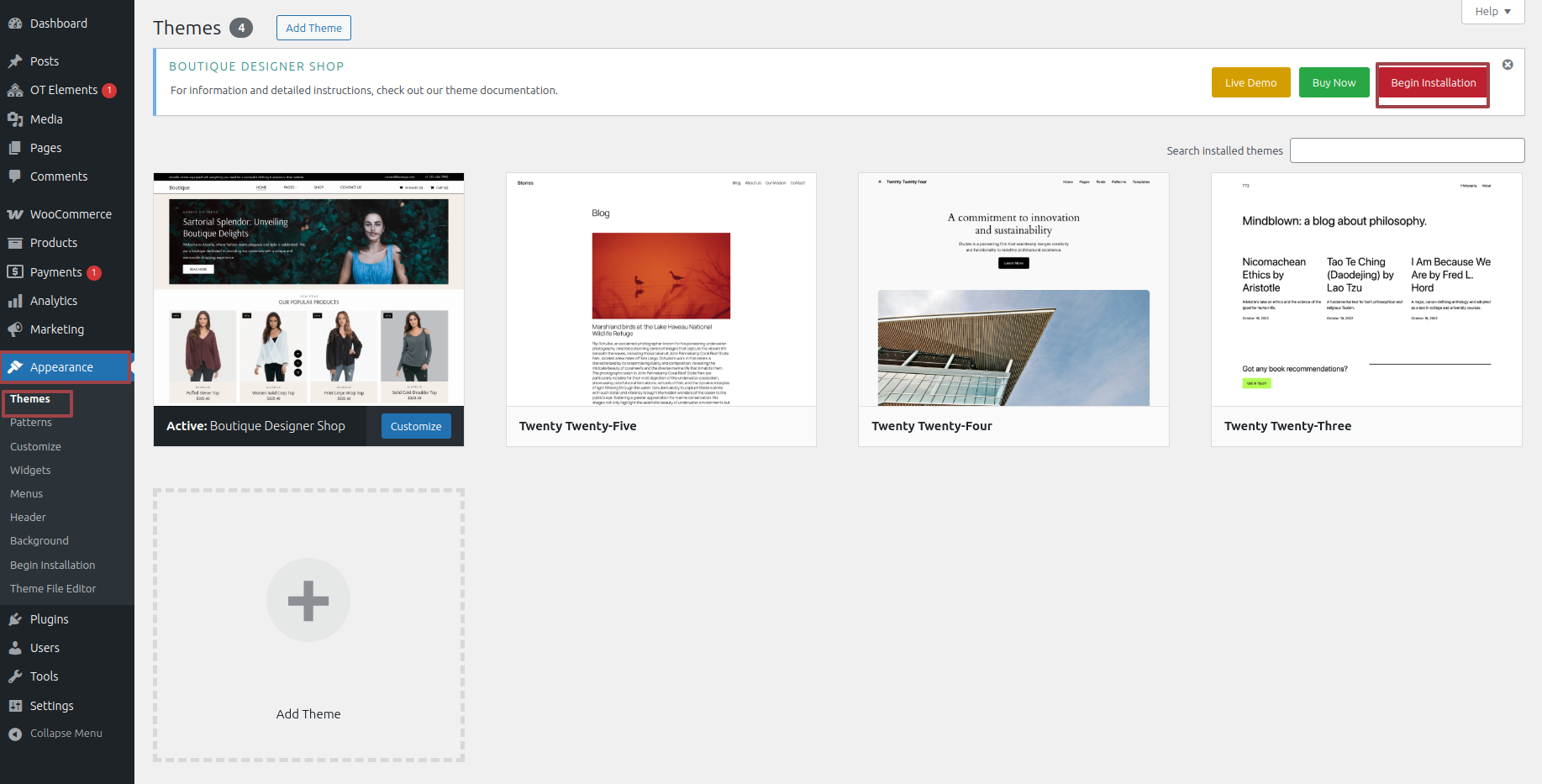Image resolution: width=1542 pixels, height=784 pixels.
Task: Click the Posts pushpin icon
Action: point(15,61)
